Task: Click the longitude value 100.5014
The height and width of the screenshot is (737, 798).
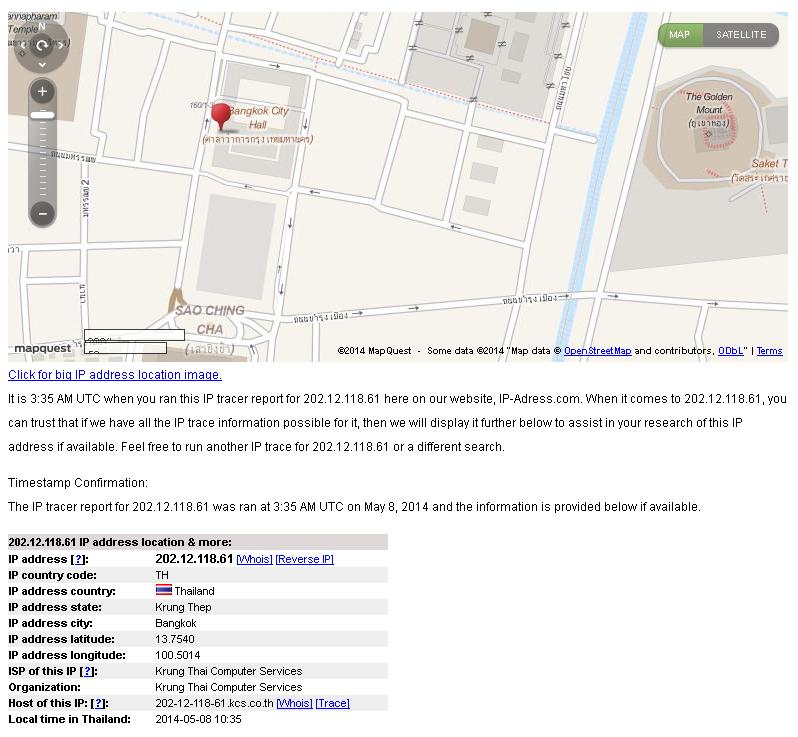Action: (x=178, y=656)
